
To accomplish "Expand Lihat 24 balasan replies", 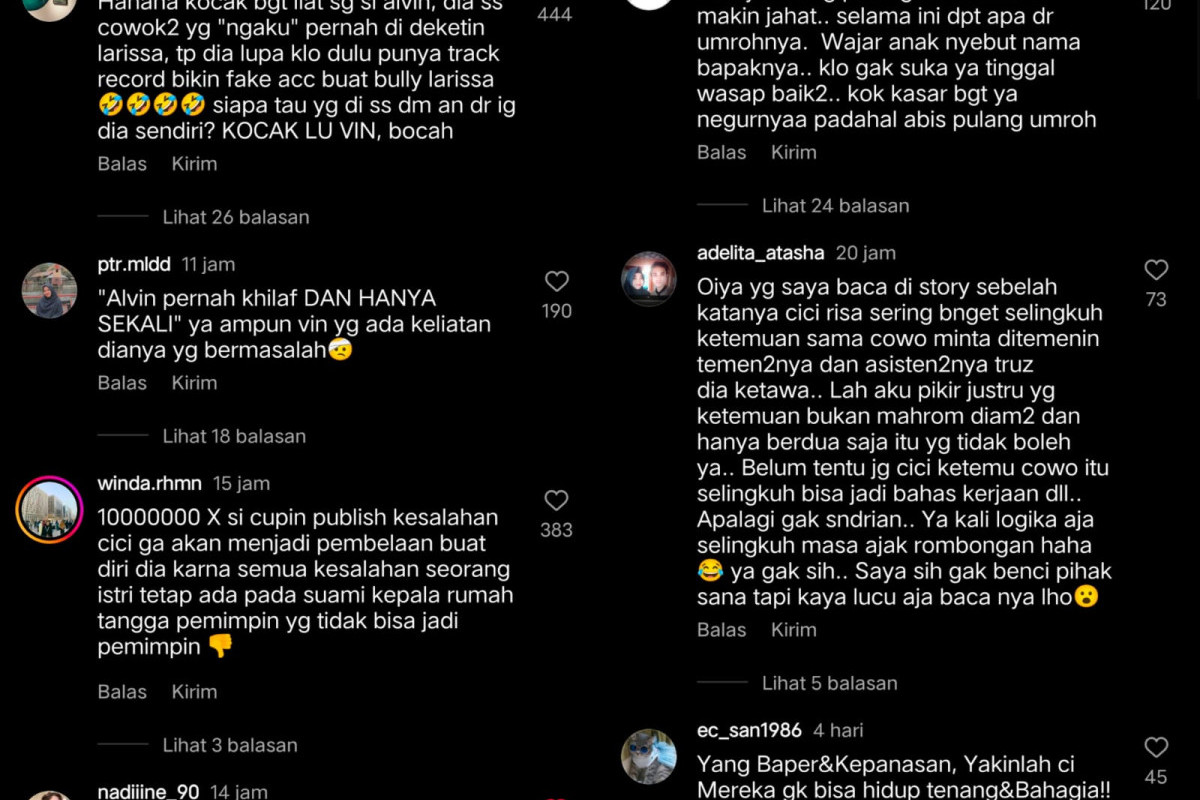I will coord(836,206).
